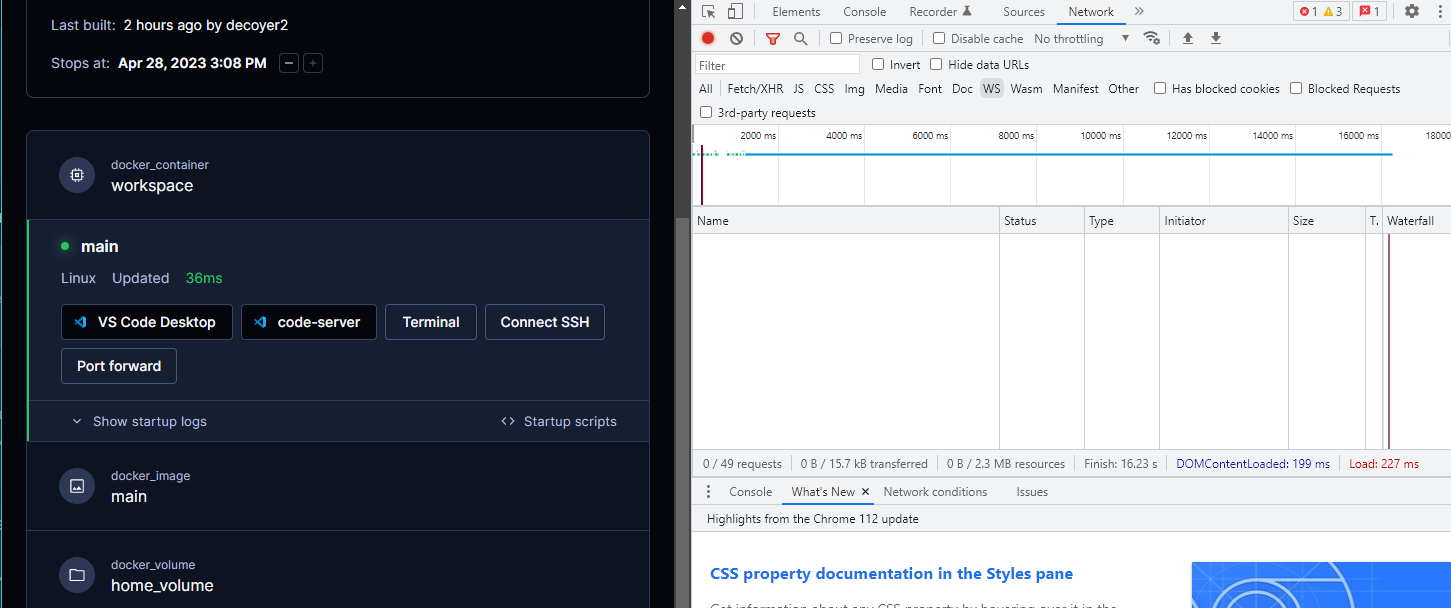Viewport: 1451px width, 608px height.
Task: Click Port forward button
Action: [x=119, y=366]
